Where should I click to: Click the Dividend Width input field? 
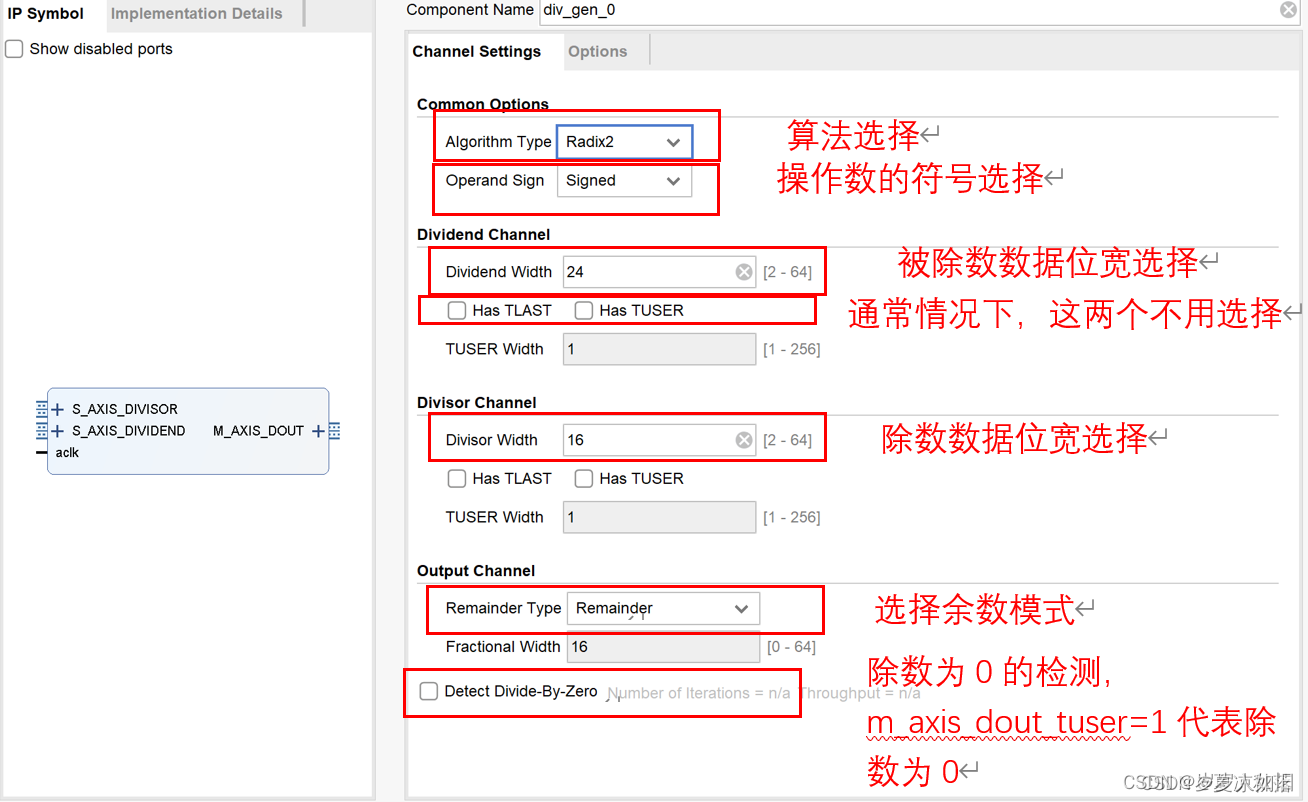pos(659,272)
